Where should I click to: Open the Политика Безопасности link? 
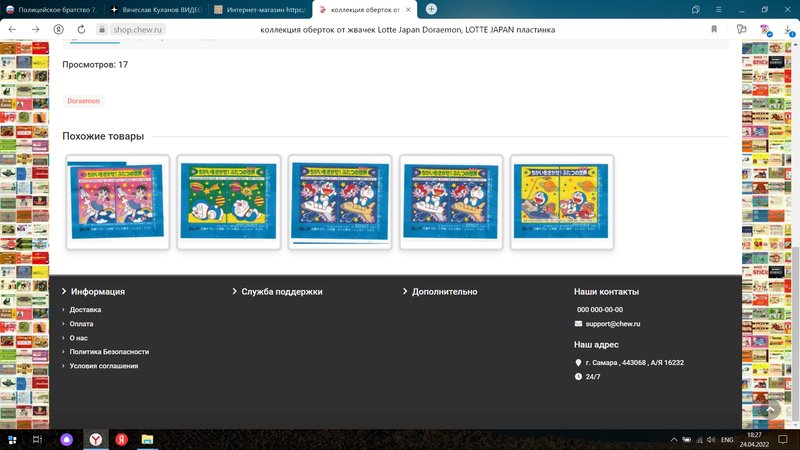tap(109, 352)
